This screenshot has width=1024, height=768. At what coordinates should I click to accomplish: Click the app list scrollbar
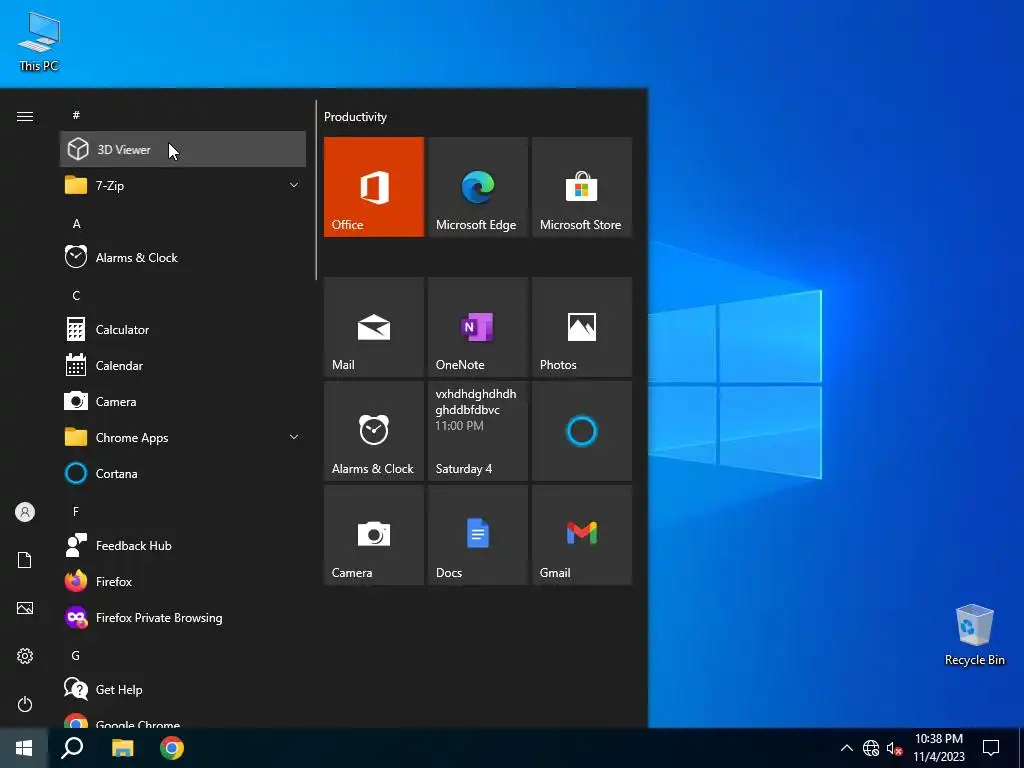tap(316, 189)
